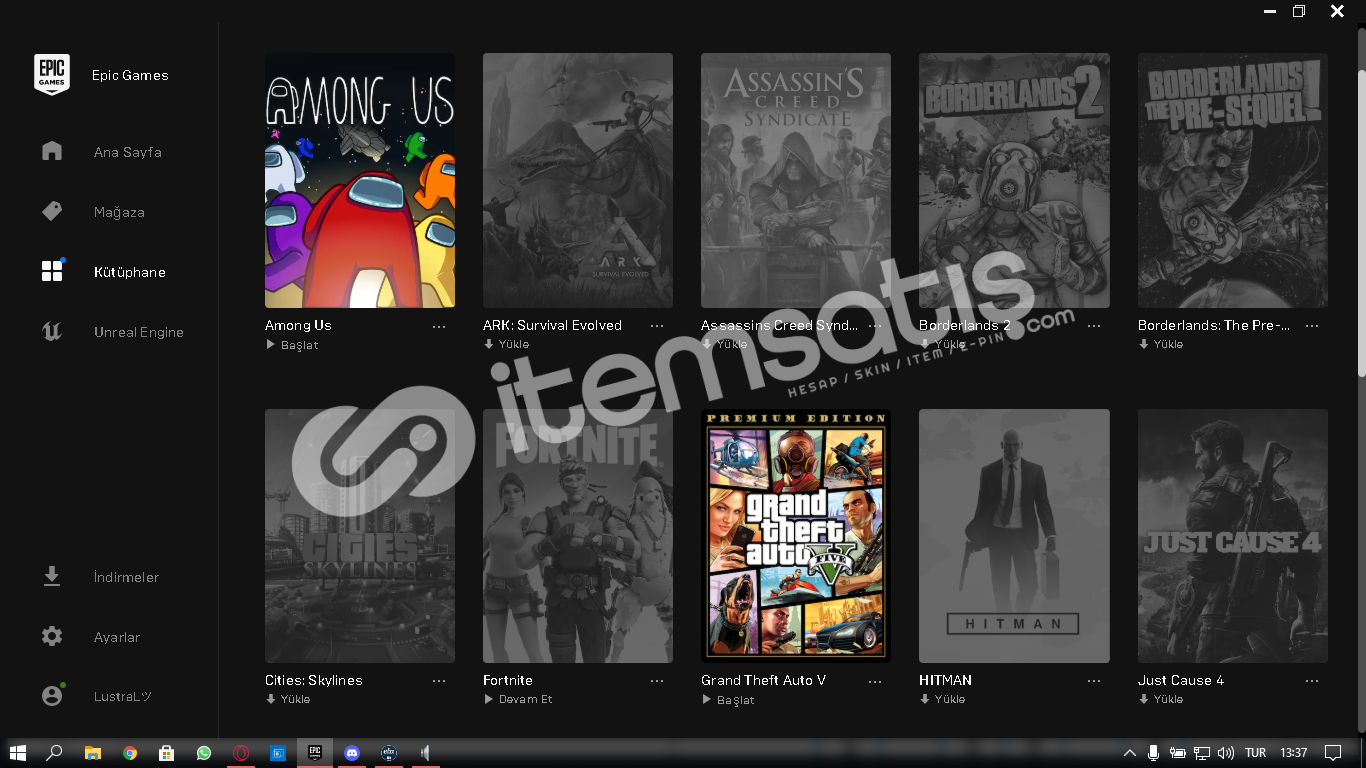Click the HITMAN game title
Screen dimensions: 1366x768
click(945, 680)
